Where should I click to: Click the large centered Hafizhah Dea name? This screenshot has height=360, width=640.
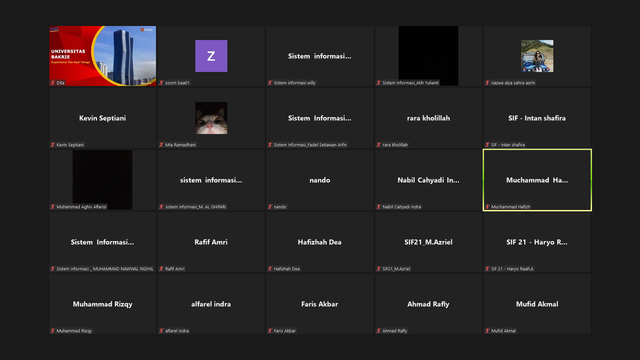pos(320,242)
